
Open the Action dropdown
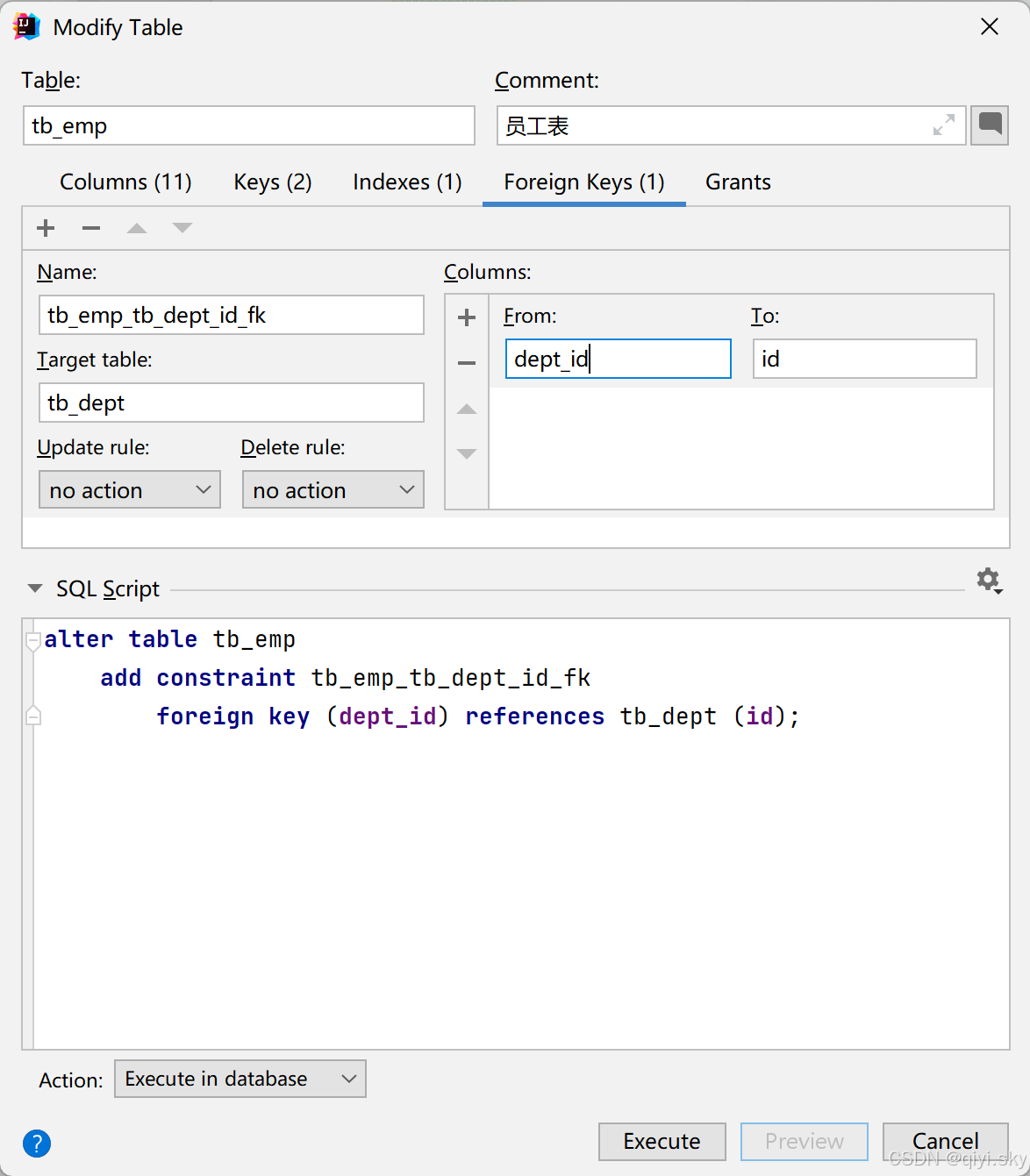(x=240, y=1079)
